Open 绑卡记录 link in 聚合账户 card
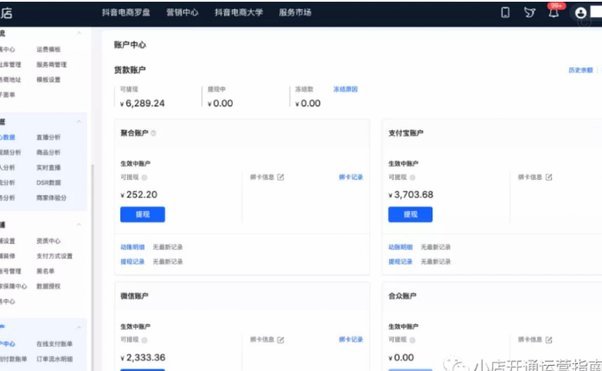This screenshot has width=602, height=371. (351, 177)
